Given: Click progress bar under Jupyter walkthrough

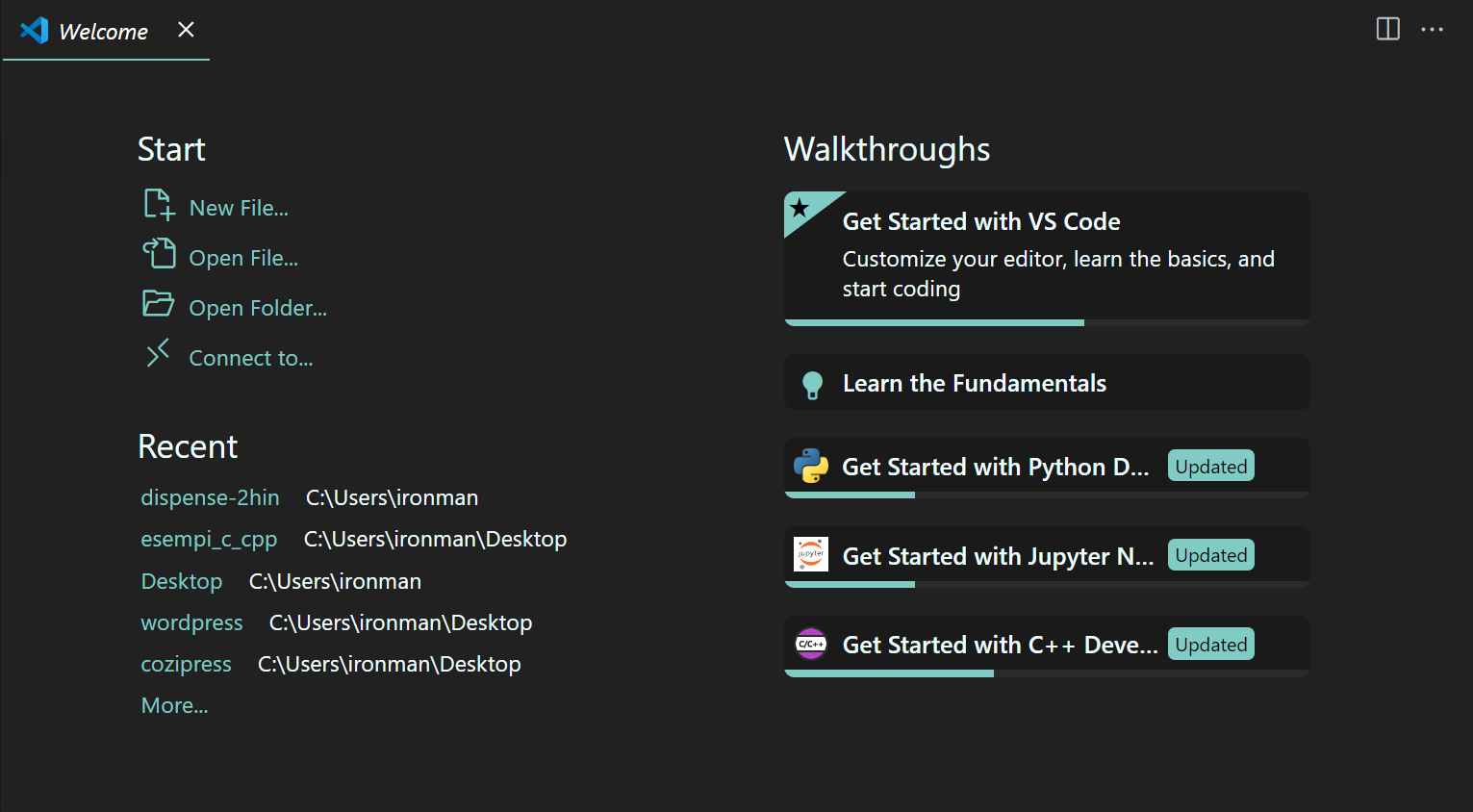Looking at the screenshot, I should tap(1047, 584).
